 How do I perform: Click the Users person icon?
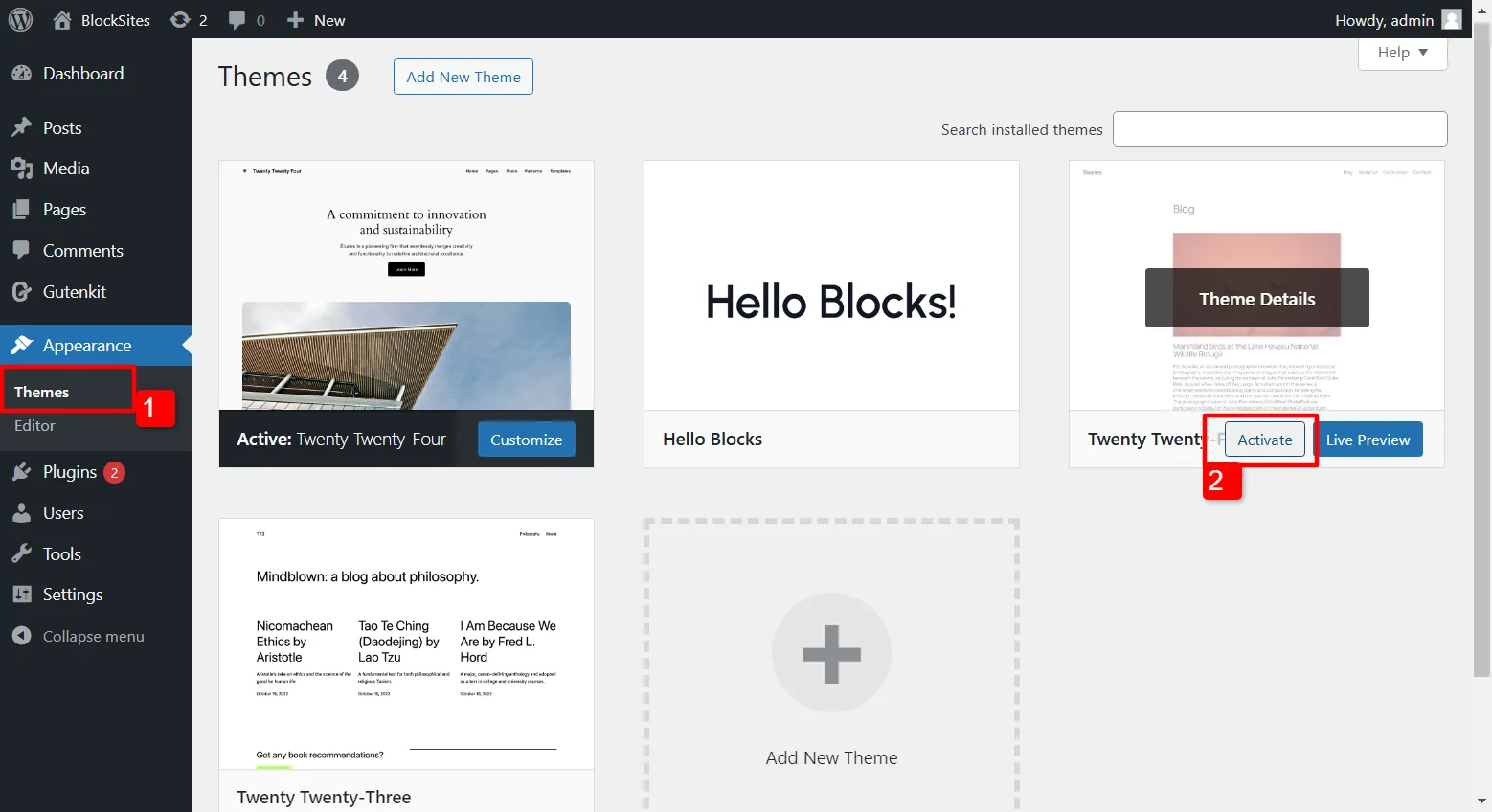(x=21, y=513)
